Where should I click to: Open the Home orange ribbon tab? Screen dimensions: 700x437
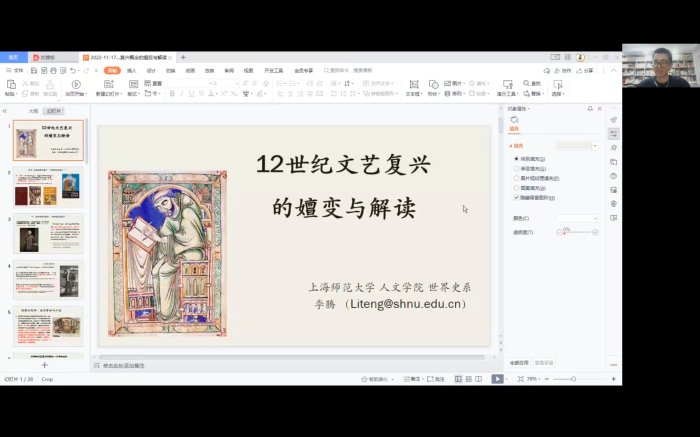(x=112, y=71)
